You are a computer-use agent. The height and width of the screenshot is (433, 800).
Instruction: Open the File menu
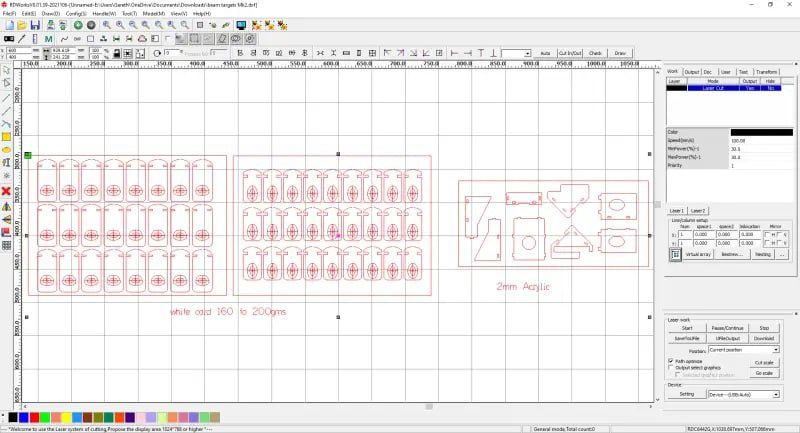[9, 14]
